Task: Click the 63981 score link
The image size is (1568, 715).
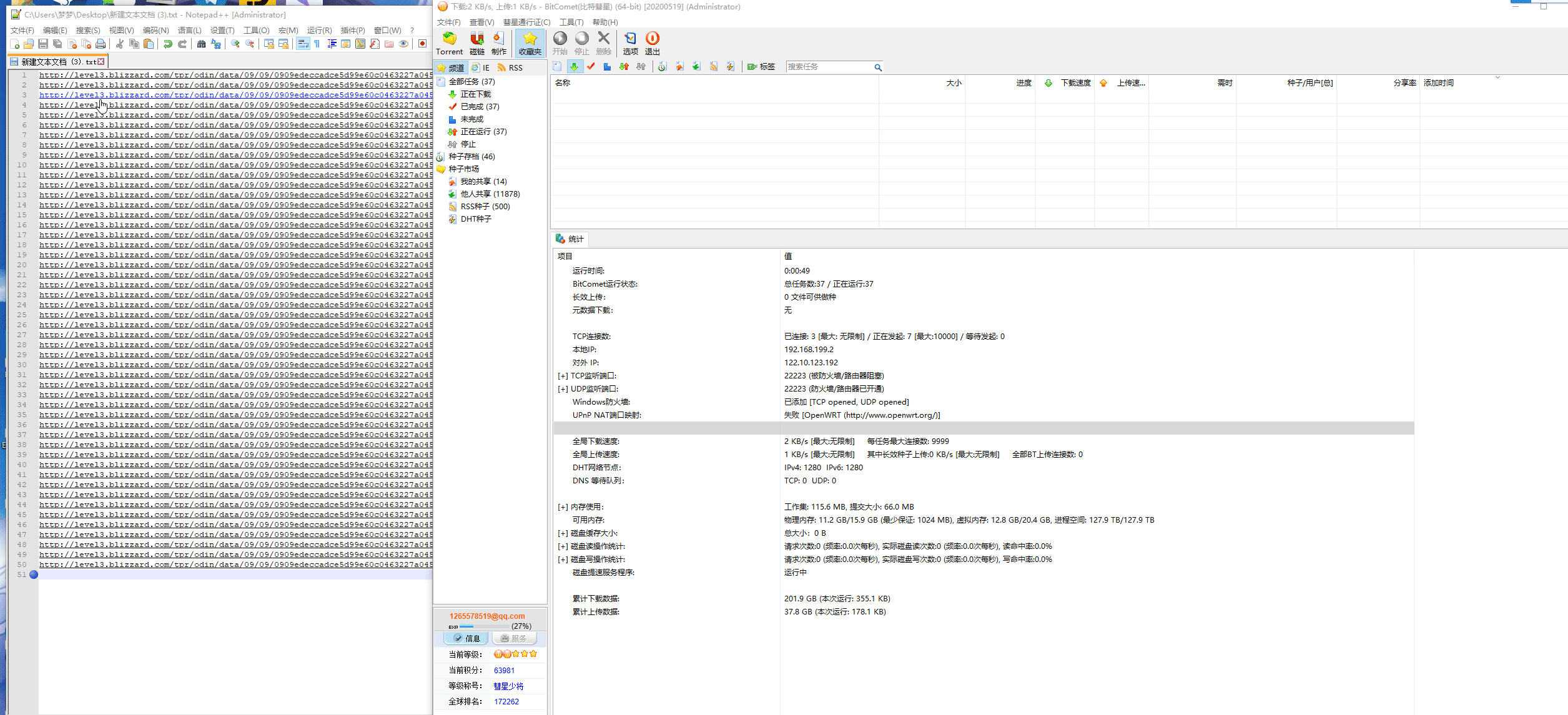Action: pos(504,670)
